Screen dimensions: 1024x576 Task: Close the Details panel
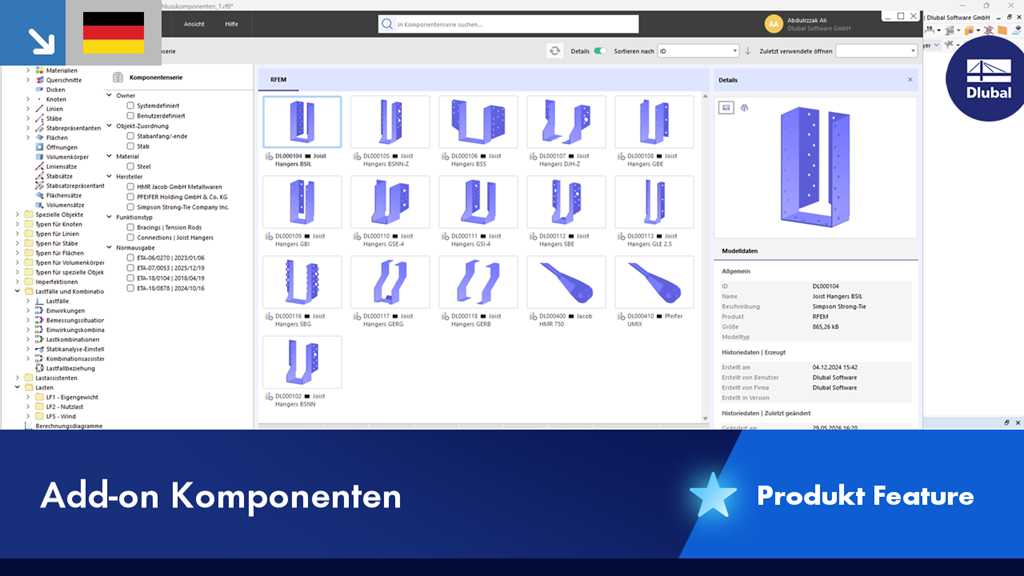pos(910,80)
